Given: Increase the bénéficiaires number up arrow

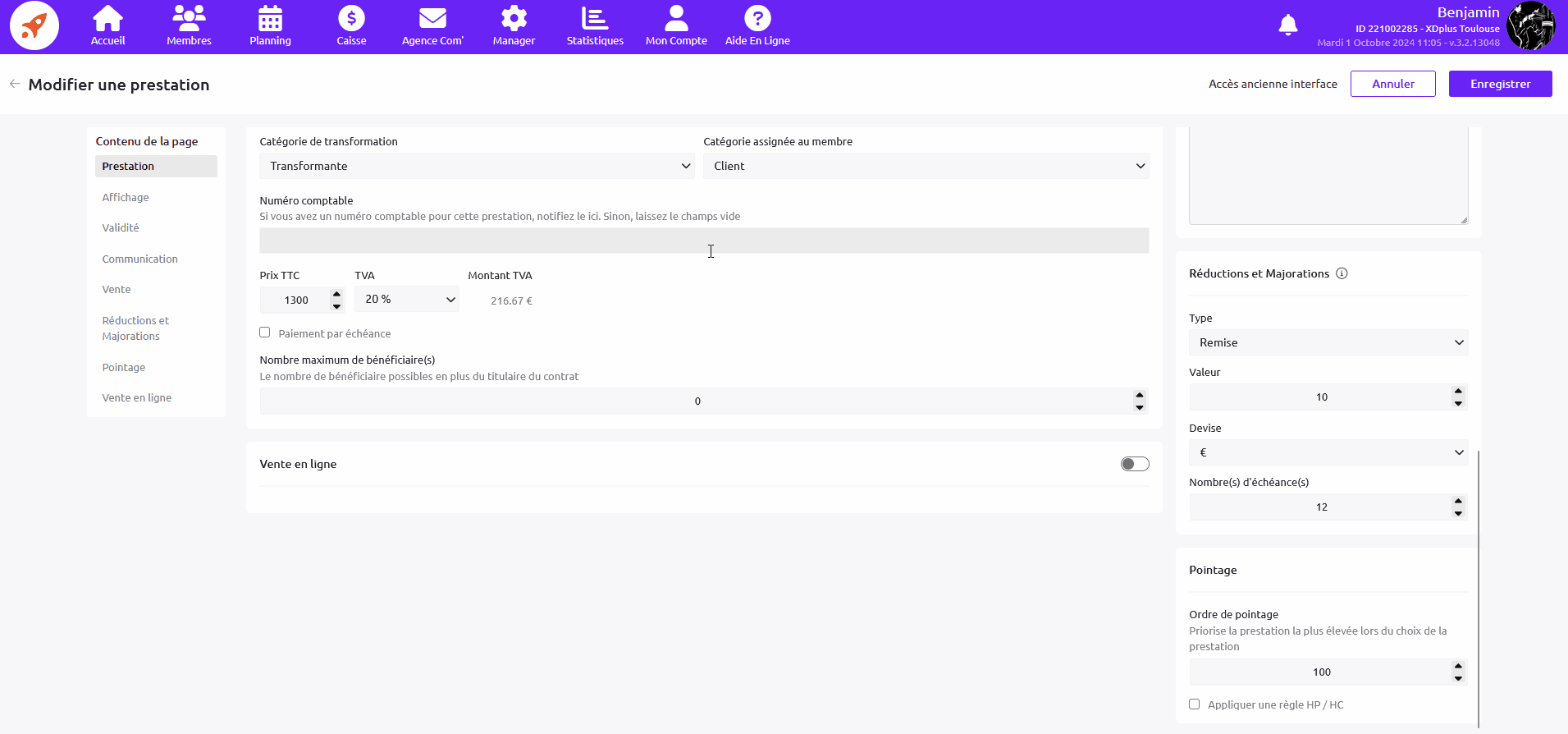Looking at the screenshot, I should pyautogui.click(x=1140, y=395).
